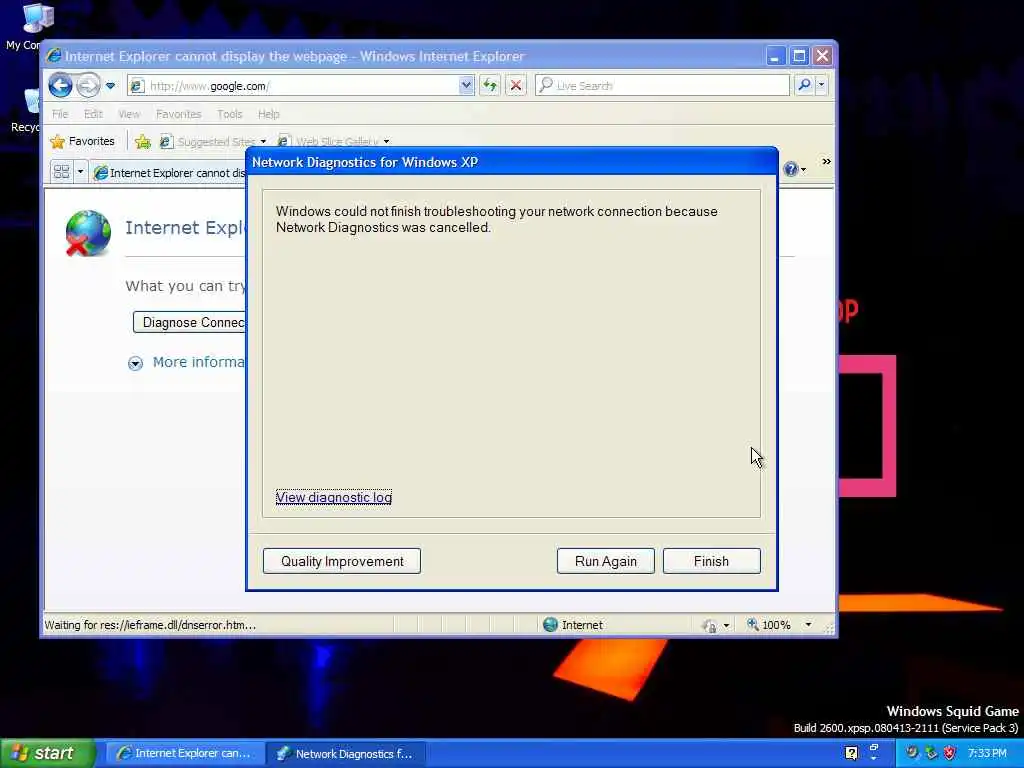Click the Back arrow in Internet Explorer

coord(61,86)
